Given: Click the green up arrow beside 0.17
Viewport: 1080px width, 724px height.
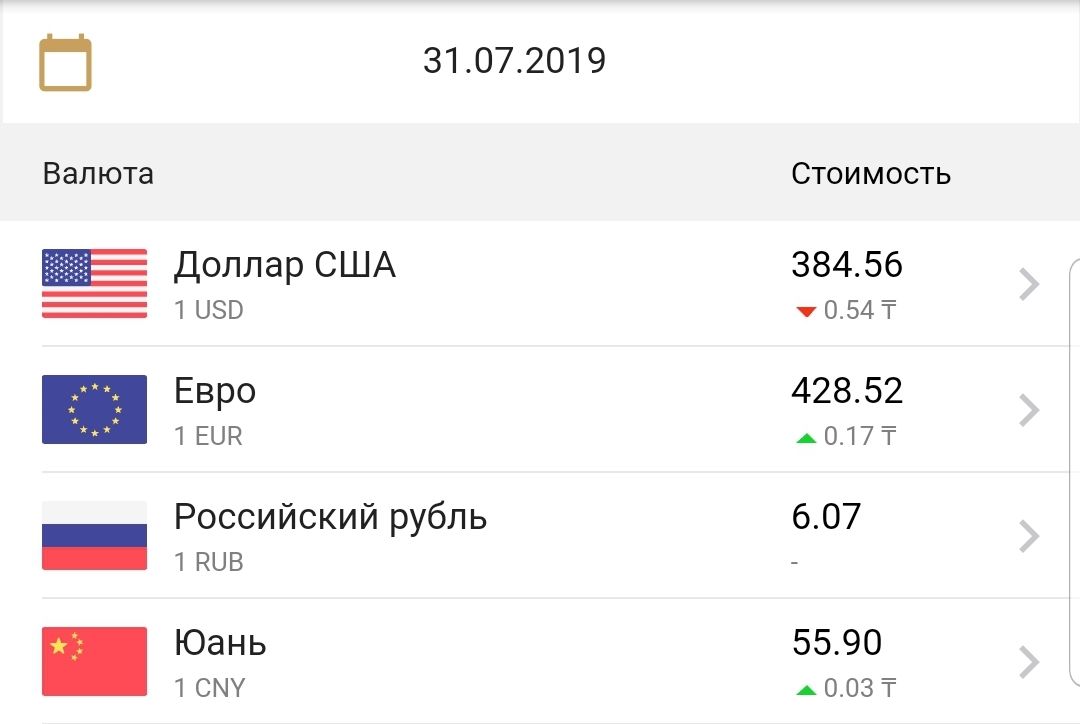Looking at the screenshot, I should tap(806, 438).
